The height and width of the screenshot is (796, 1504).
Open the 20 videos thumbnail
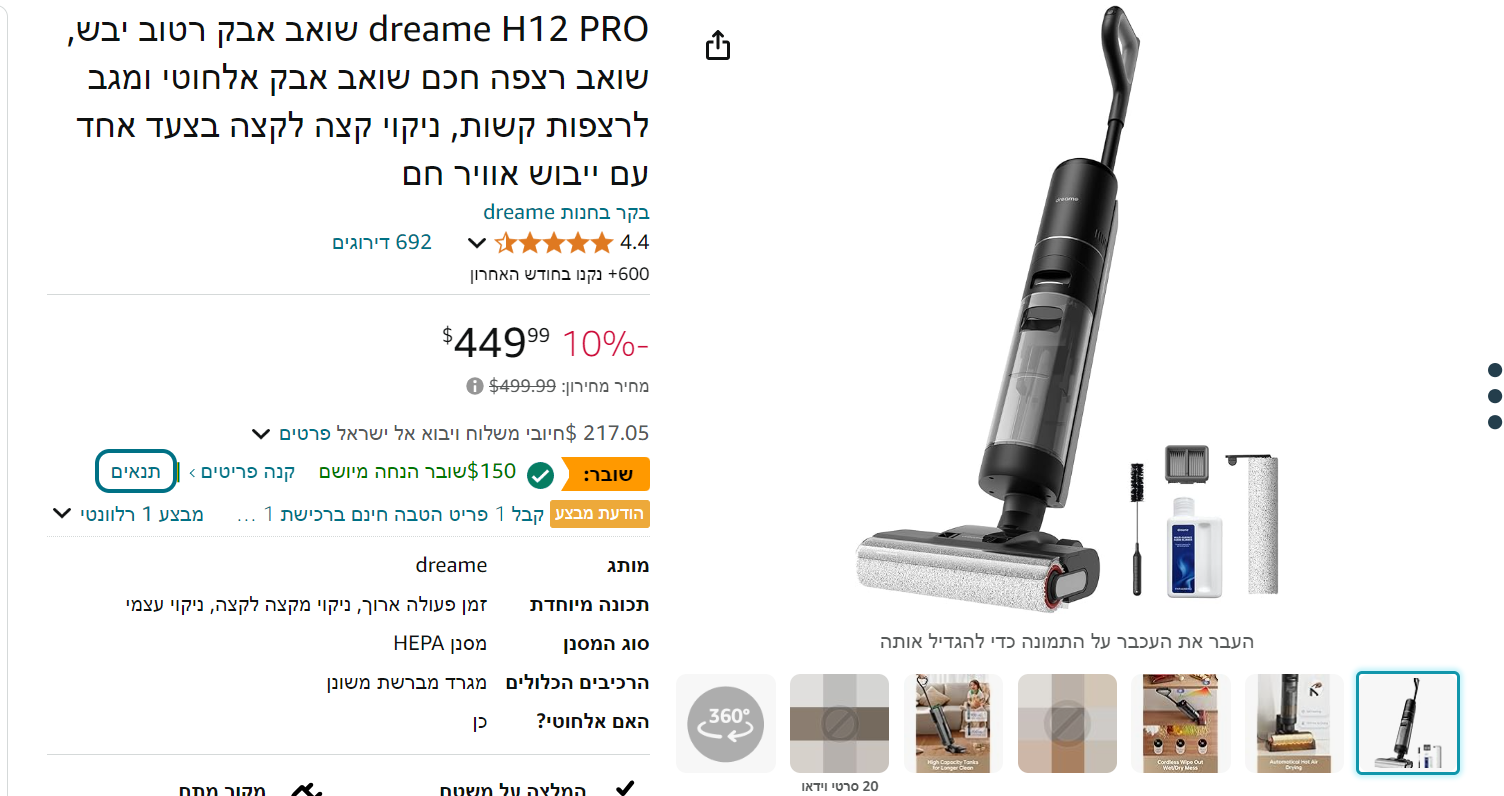coord(839,723)
